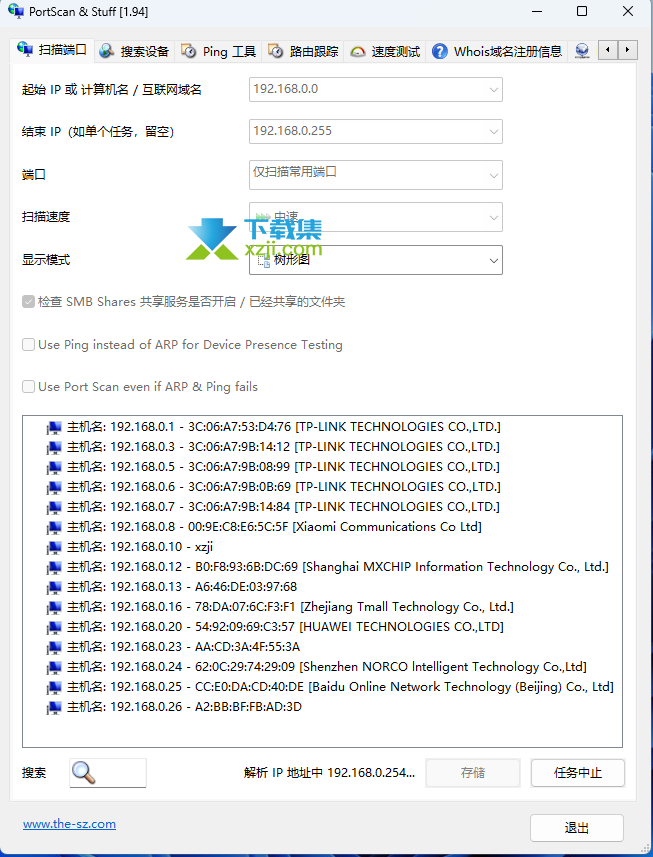
Task: Open the 结束 IP dropdown showing 192.168.0.255
Action: [375, 131]
